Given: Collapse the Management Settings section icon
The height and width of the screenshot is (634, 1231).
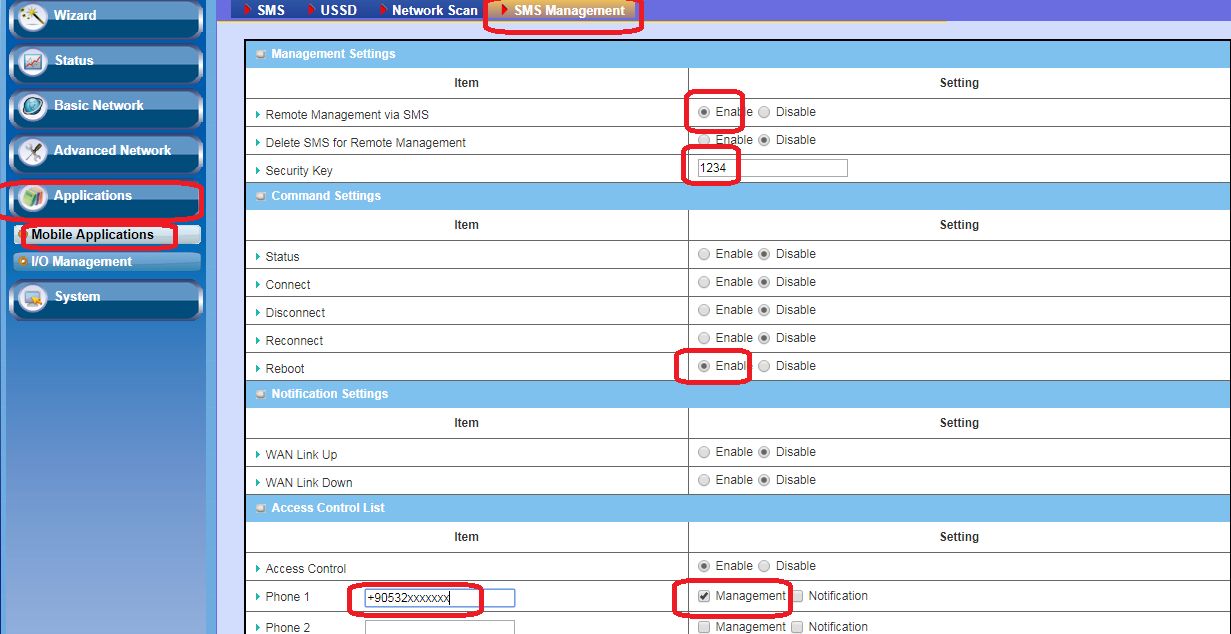Looking at the screenshot, I should [x=261, y=54].
